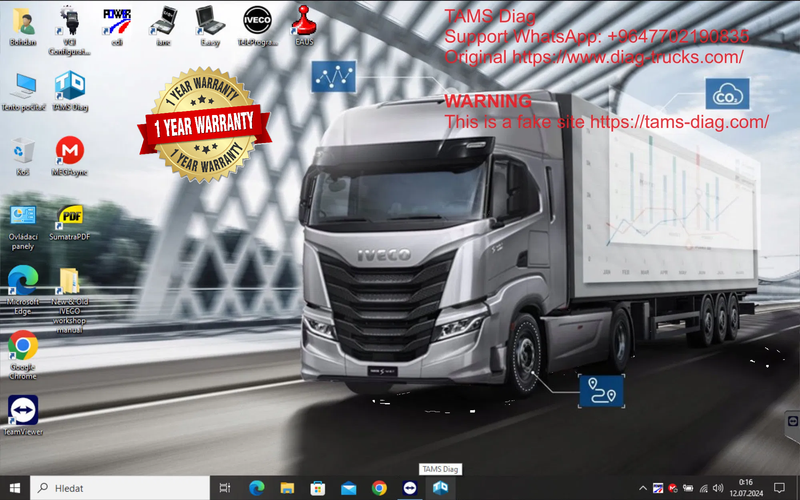Open New & Old IVECO workshop manual folder
This screenshot has height=500, width=800.
point(69,284)
